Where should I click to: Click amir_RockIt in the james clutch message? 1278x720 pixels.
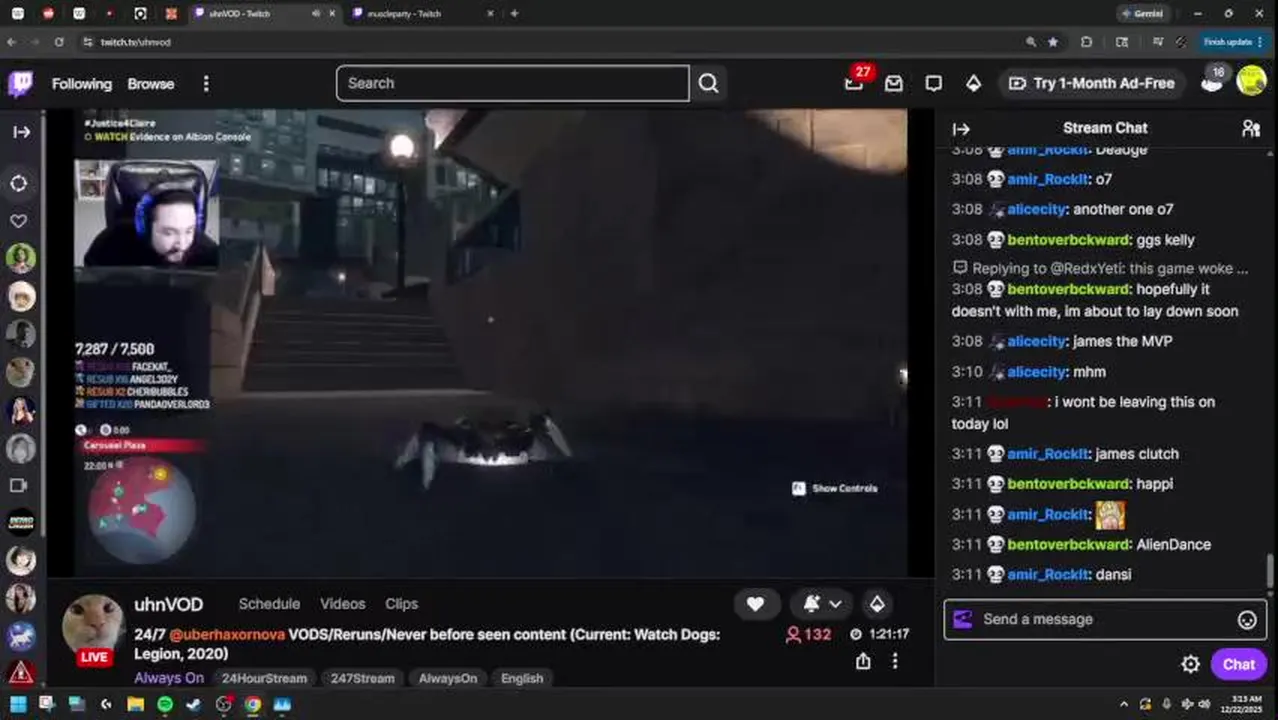tap(1048, 454)
